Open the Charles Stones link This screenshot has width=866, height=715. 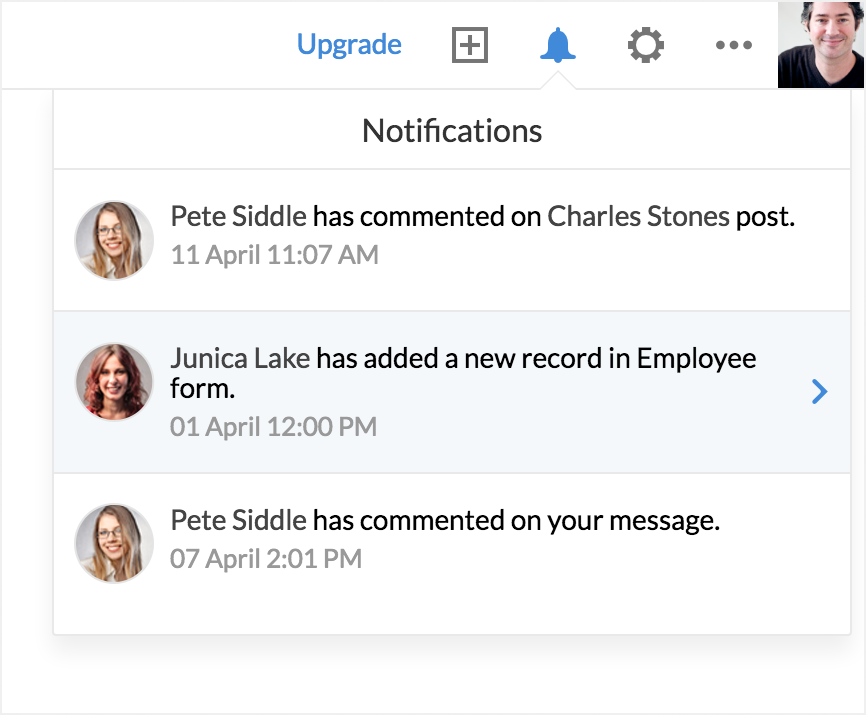pos(638,217)
